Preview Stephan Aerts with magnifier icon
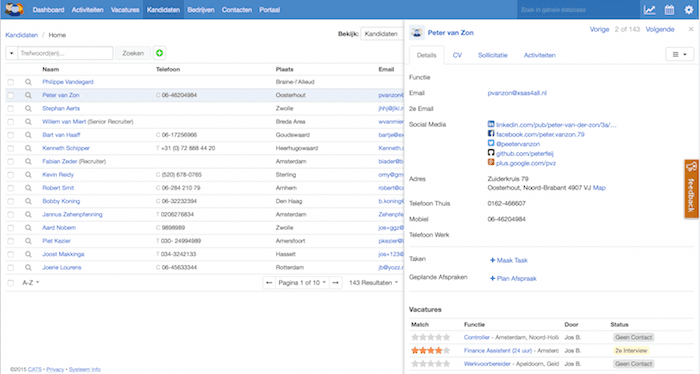 pos(28,108)
